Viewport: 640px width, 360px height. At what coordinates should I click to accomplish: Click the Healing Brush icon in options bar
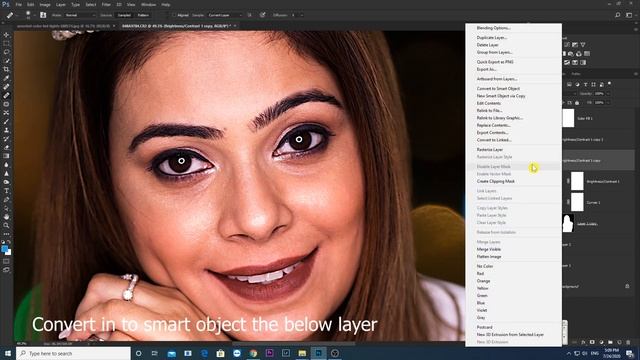(9, 15)
